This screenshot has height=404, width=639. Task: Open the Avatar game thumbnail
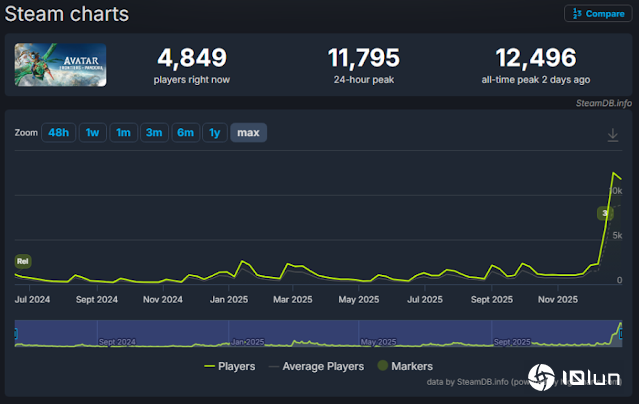[x=60, y=65]
